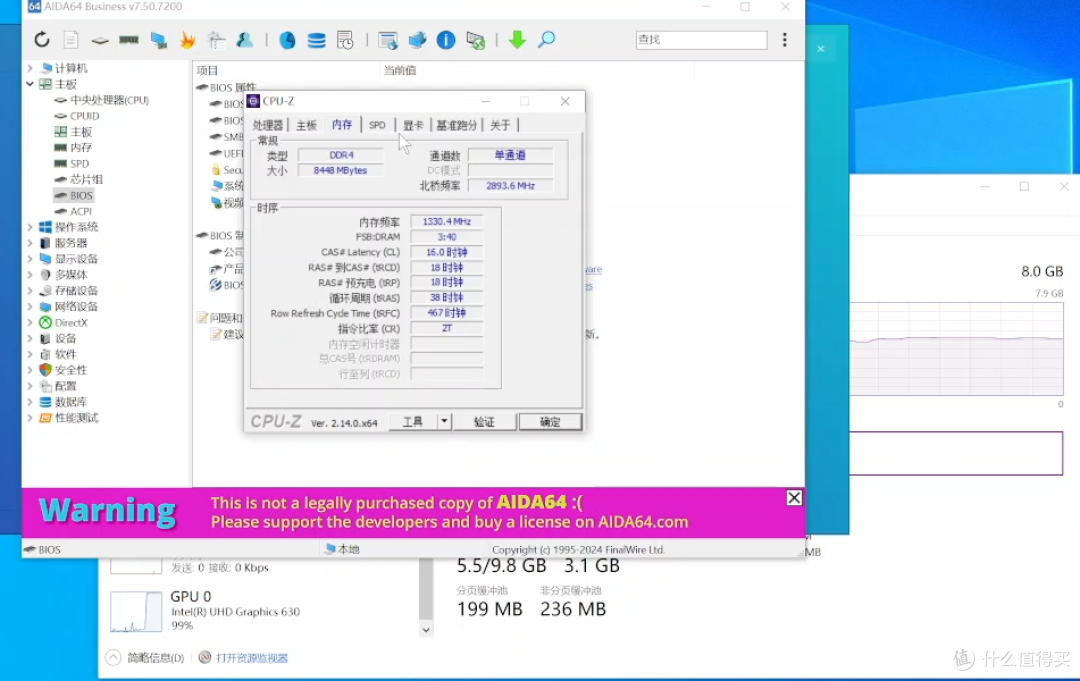
Task: Click the Intel UHD Graphics GPU 0 thumbnail
Action: [136, 611]
